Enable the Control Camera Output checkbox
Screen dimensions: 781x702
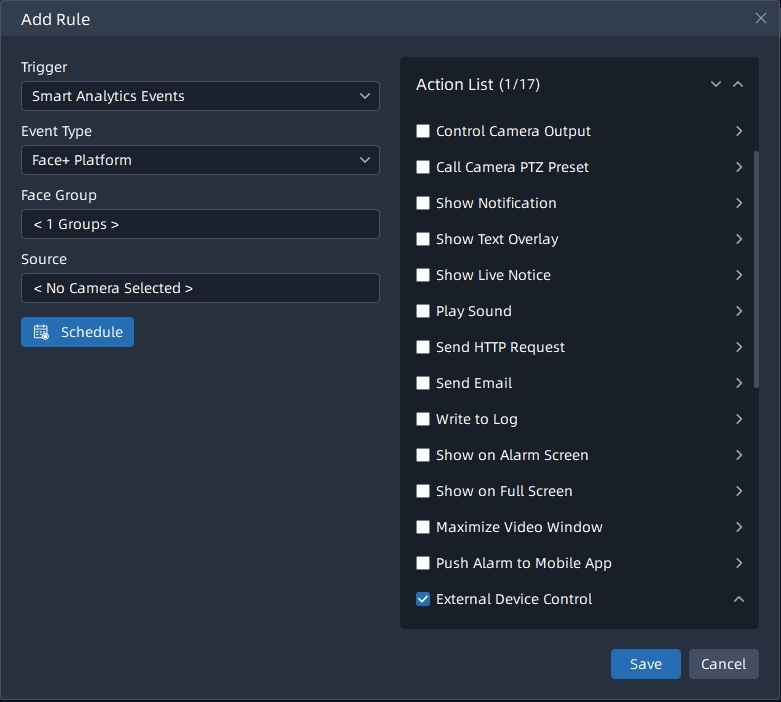coord(423,131)
